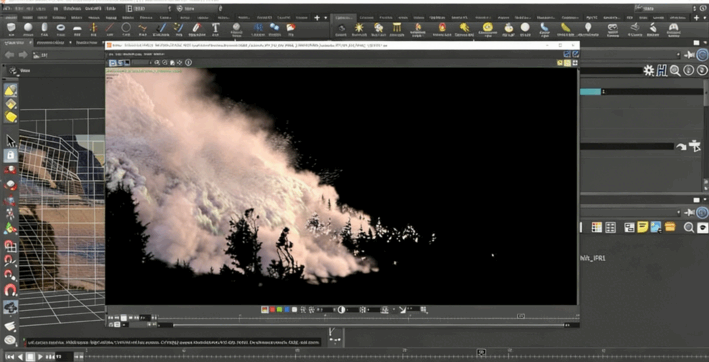The image size is (709, 362).
Task: Select the Area Light shelf tool
Action: pos(397,29)
